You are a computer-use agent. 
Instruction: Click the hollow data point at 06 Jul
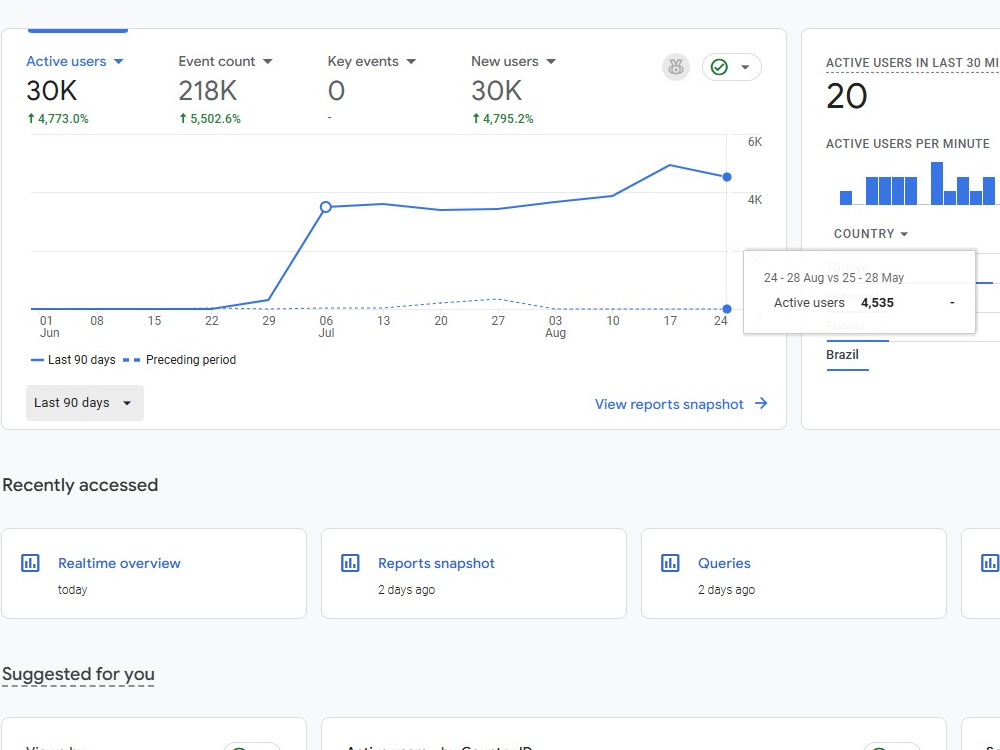tap(326, 207)
